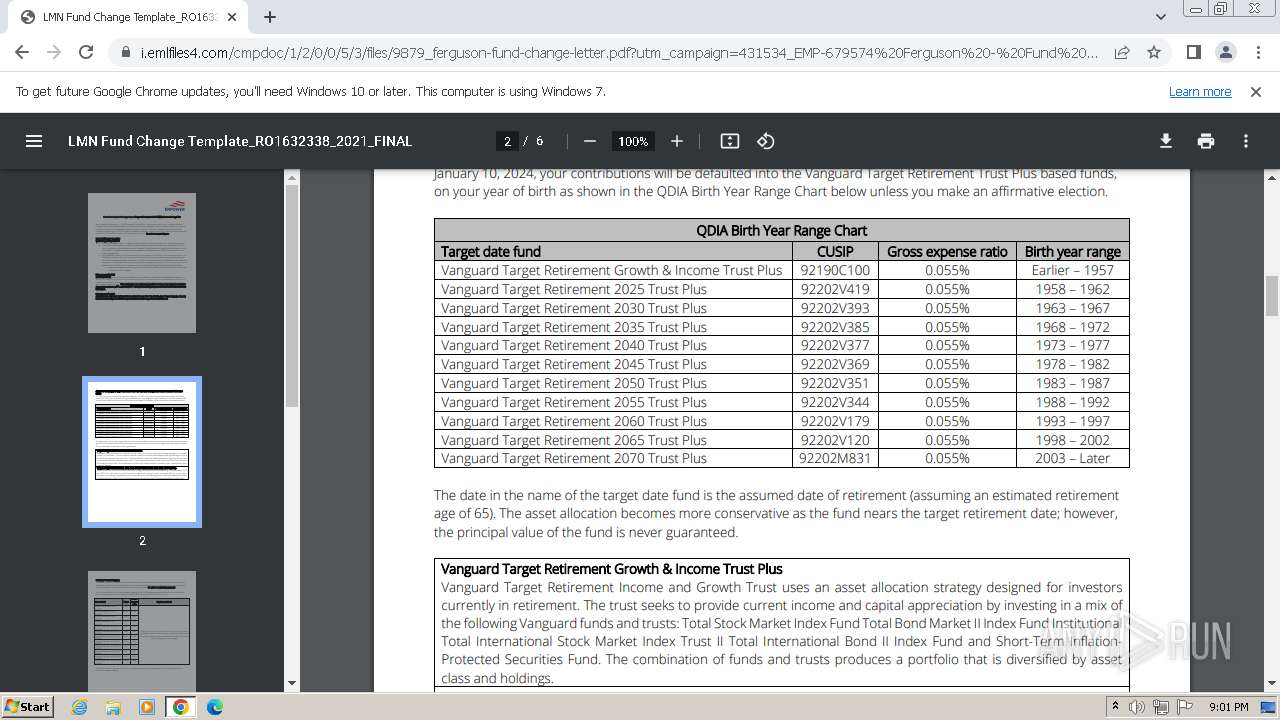Open the Windows Start menu
The height and width of the screenshot is (720, 1280).
[x=28, y=707]
